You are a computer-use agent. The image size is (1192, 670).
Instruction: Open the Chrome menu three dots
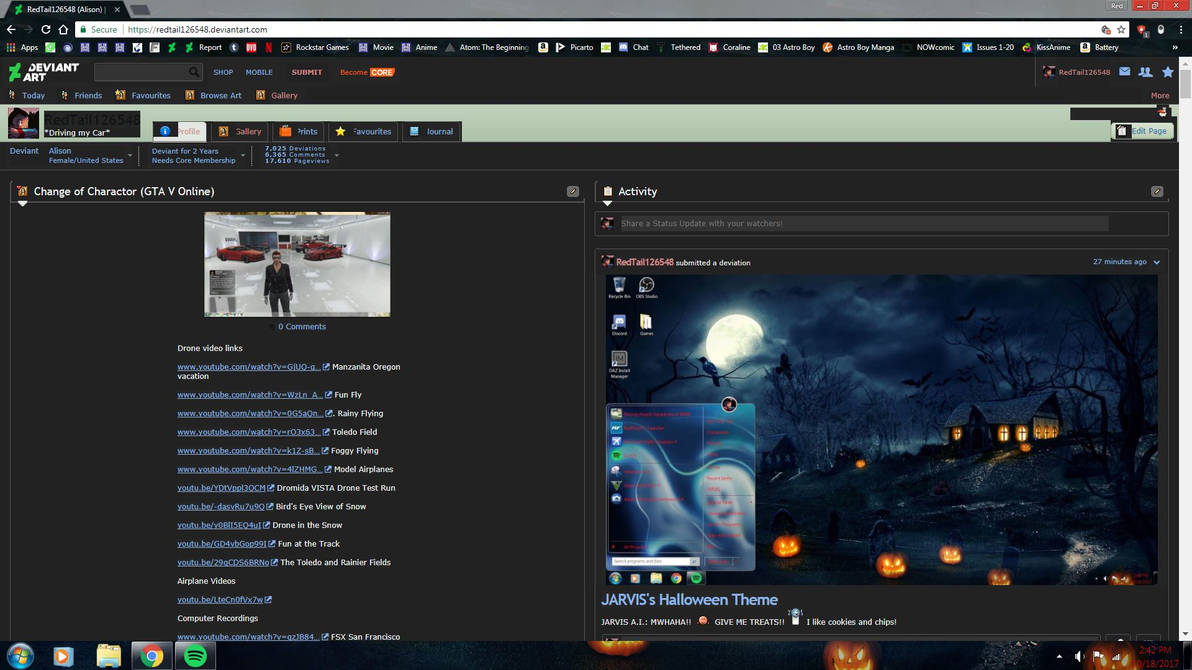coord(1181,30)
